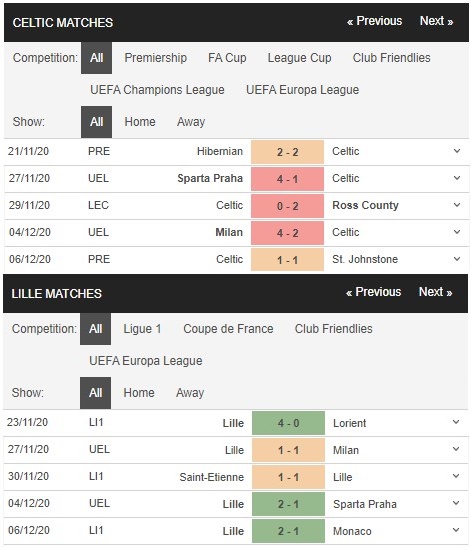Expand the Celtic vs Ross County chevron
This screenshot has height=547, width=471.
click(457, 205)
